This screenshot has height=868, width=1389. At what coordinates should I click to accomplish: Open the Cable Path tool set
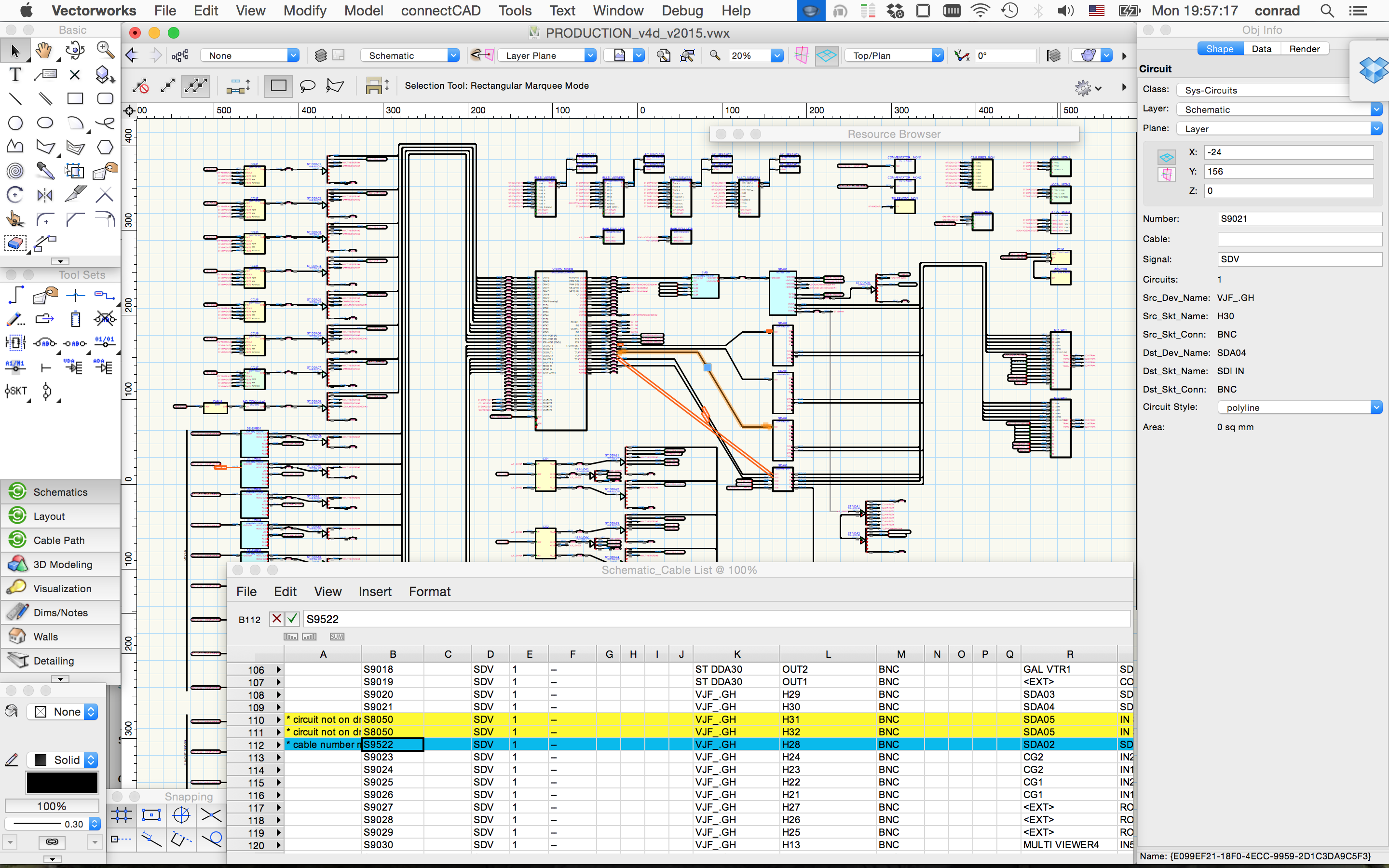(60, 540)
